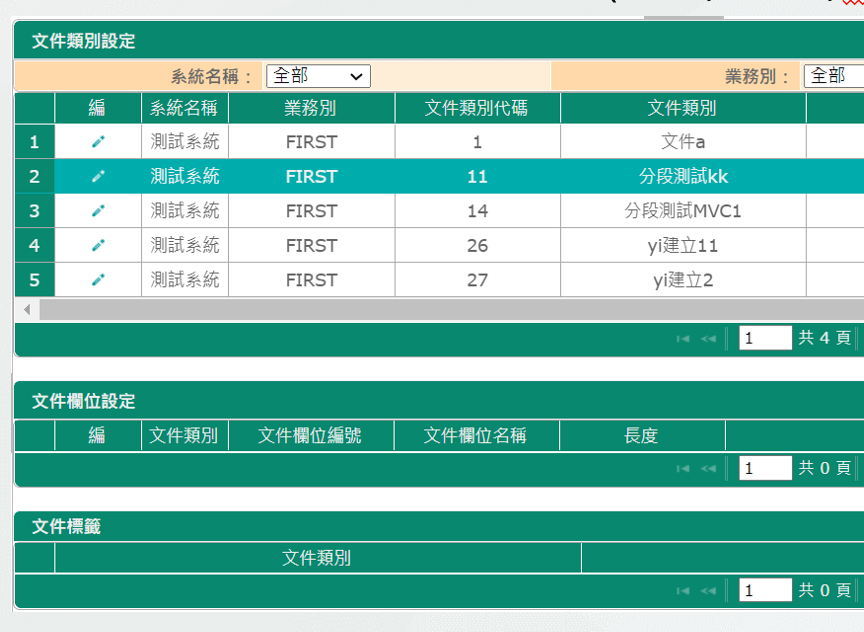Click the 業務別： filter label
Screen dimensions: 864x632
coord(758,77)
